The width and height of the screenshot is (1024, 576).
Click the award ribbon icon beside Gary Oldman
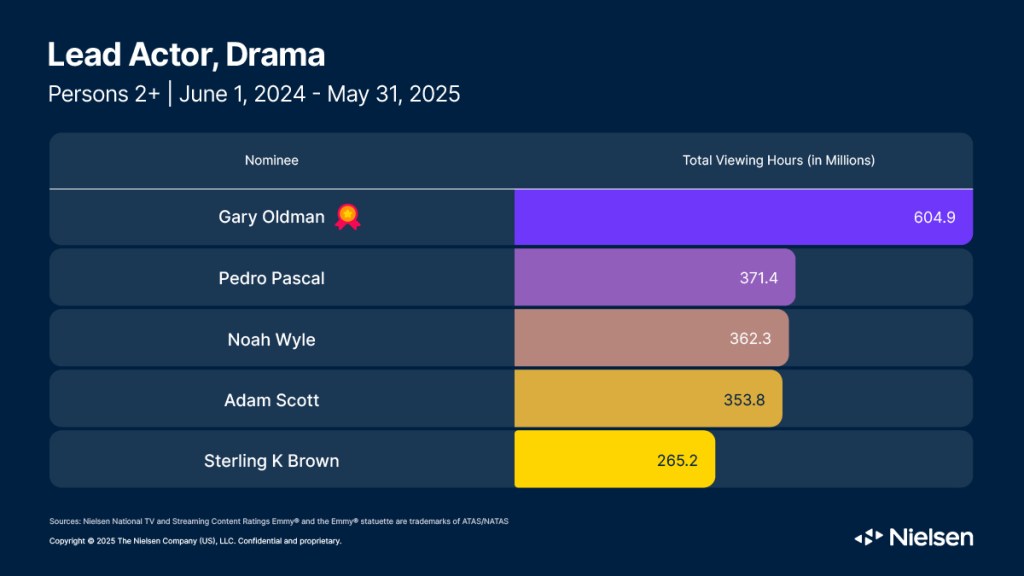[x=347, y=216]
